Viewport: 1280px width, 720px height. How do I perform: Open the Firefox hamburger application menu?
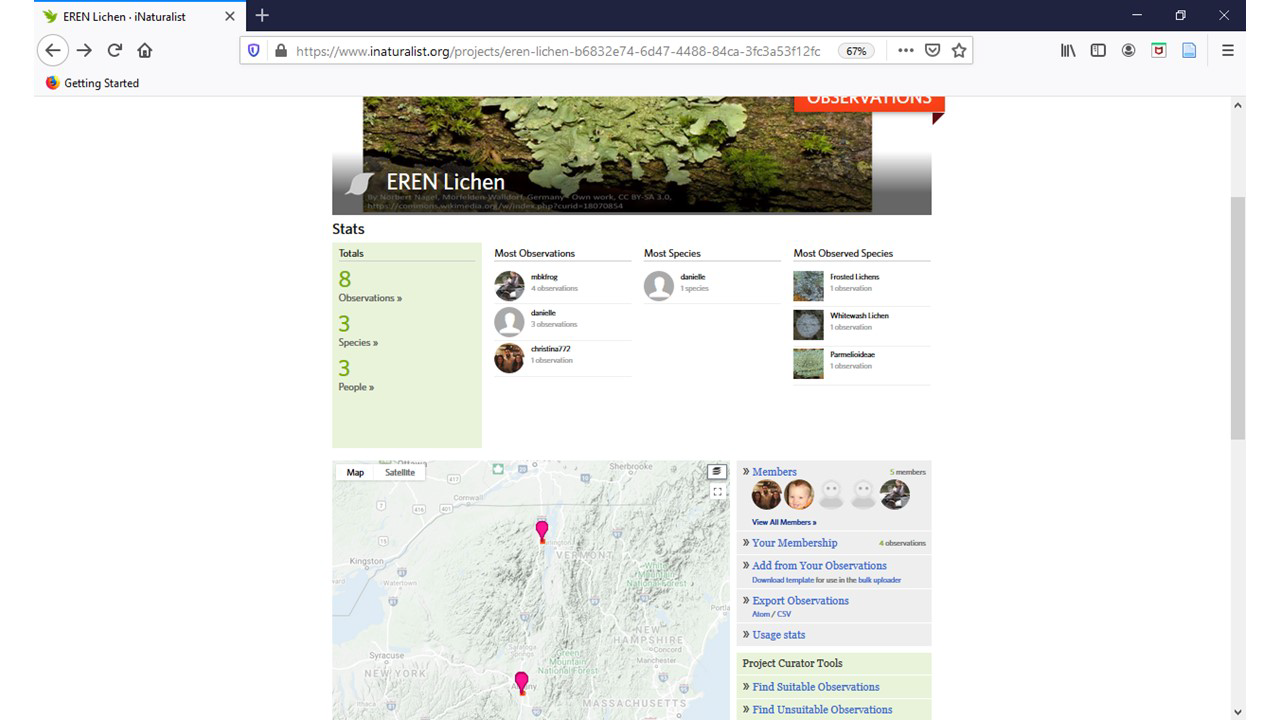(1227, 50)
